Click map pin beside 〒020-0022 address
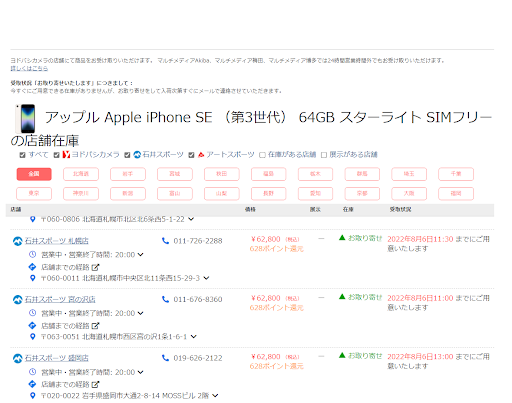This screenshot has width=512, height=403. pos(32,396)
